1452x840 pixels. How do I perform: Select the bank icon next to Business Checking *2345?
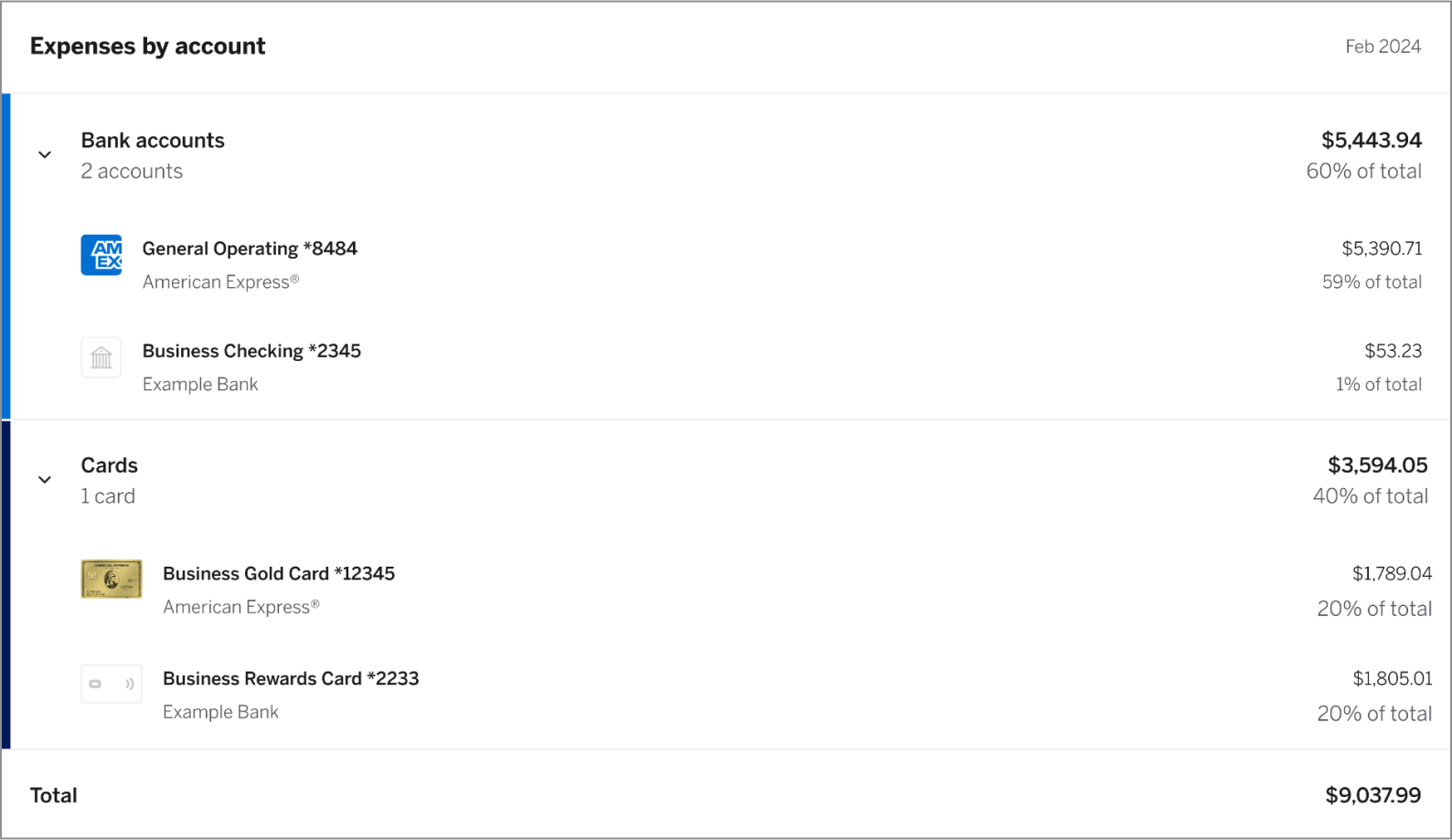coord(101,357)
